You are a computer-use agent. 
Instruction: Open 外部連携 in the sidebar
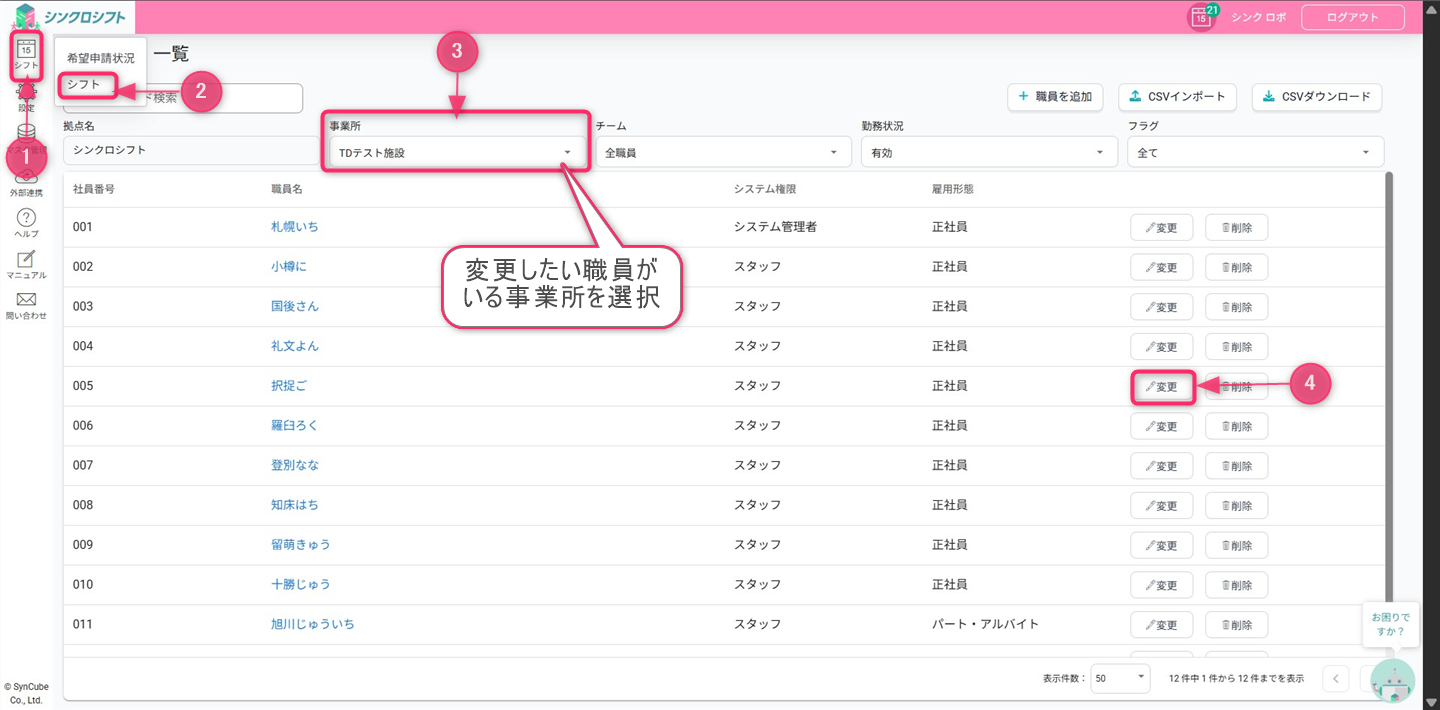(26, 183)
